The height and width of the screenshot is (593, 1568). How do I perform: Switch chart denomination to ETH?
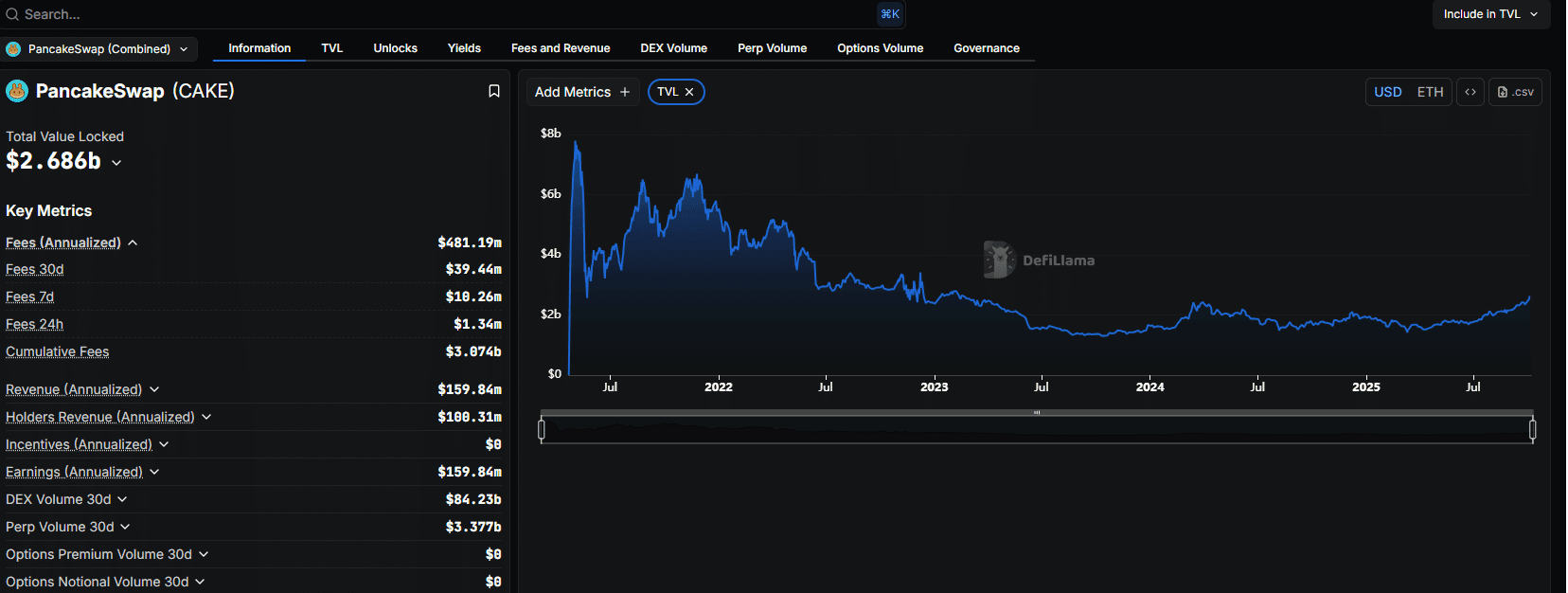click(1430, 92)
